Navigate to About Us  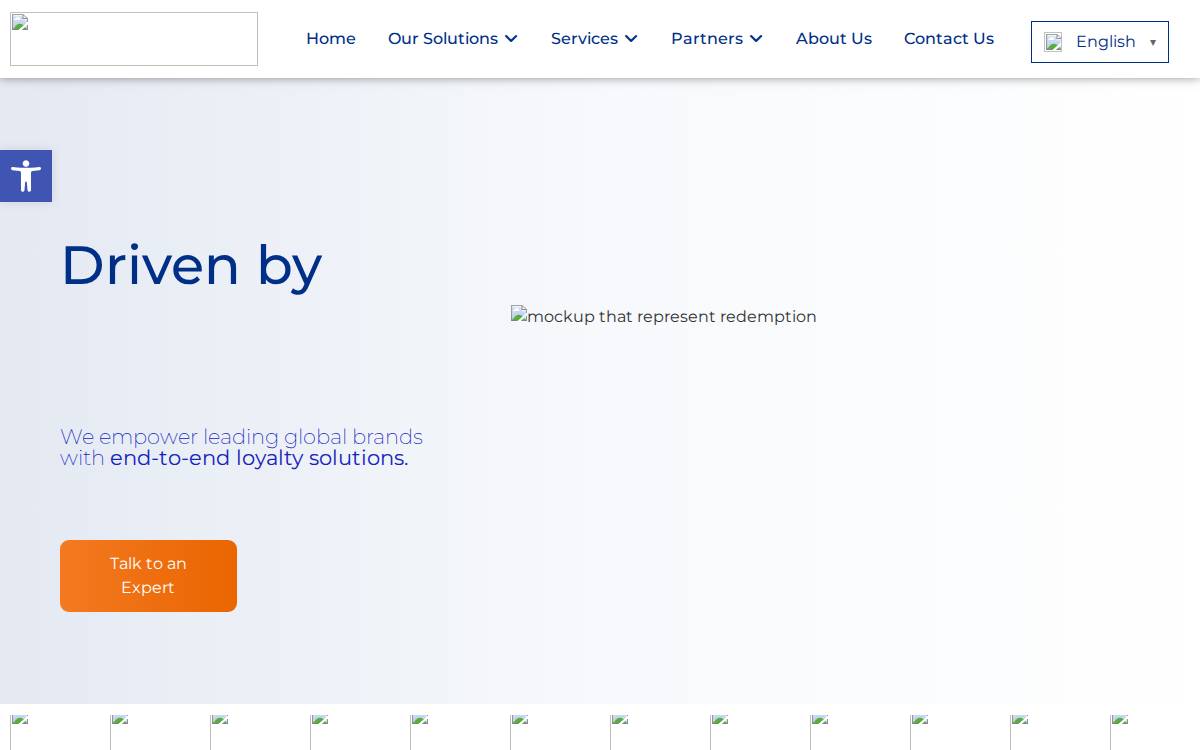(x=834, y=38)
